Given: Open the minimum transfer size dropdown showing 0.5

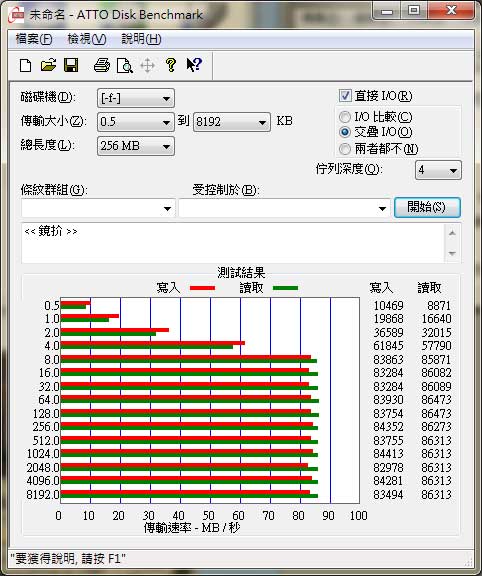Looking at the screenshot, I should point(136,122).
